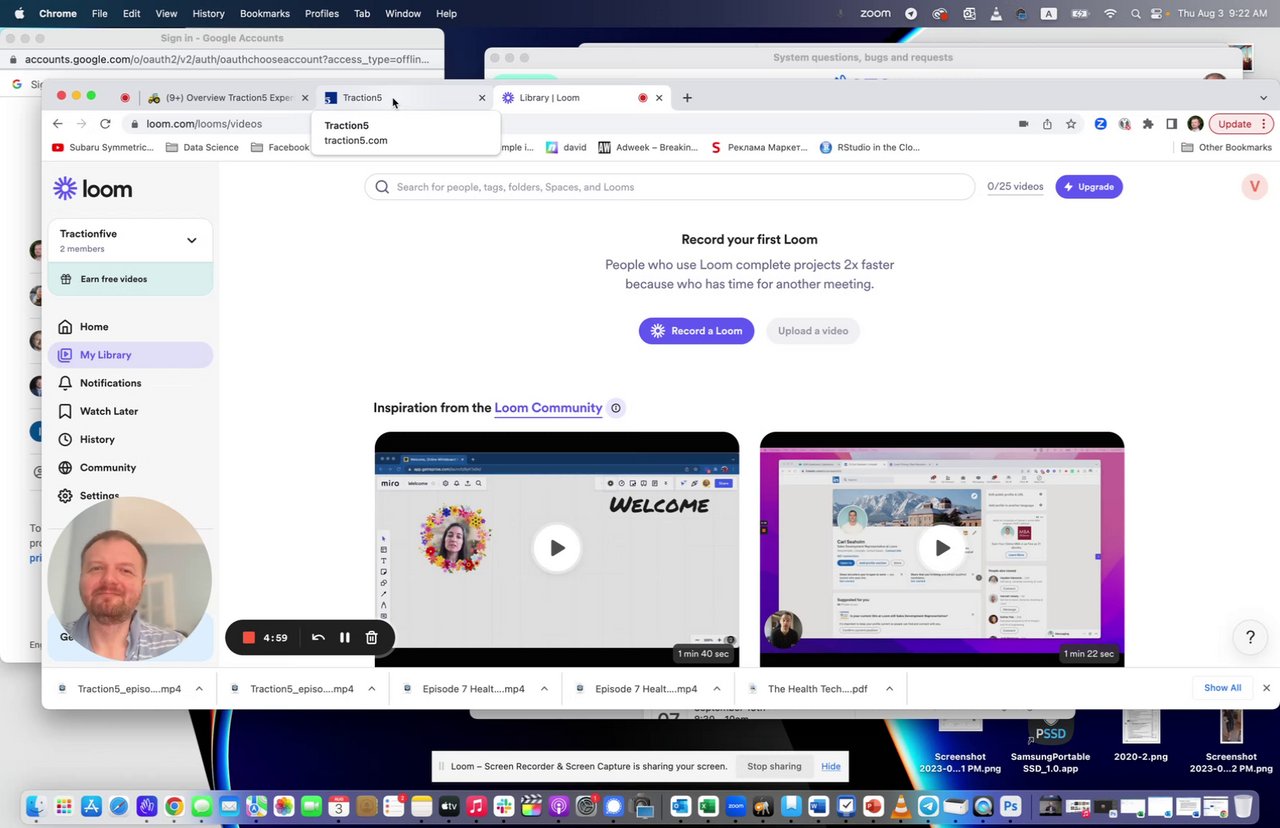The width and height of the screenshot is (1280, 828).
Task: Expand options for The Health Tech pdf download
Action: click(889, 689)
